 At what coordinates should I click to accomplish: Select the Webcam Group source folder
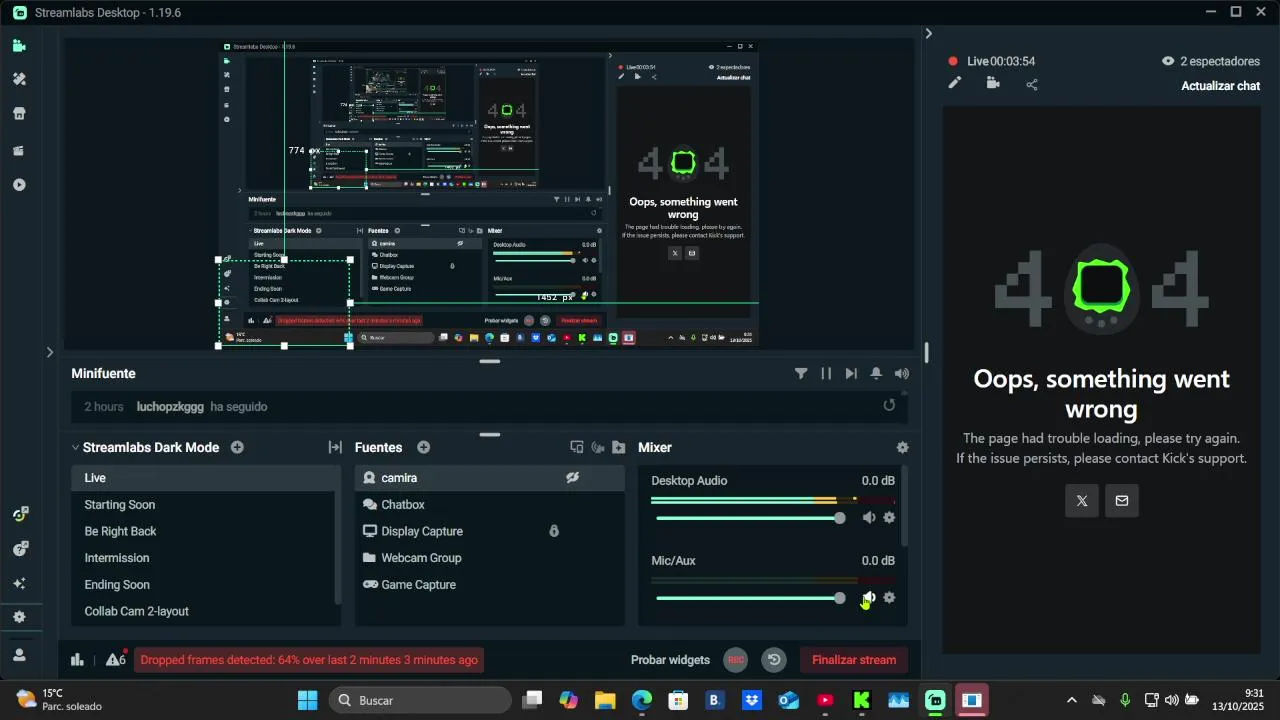[489, 558]
